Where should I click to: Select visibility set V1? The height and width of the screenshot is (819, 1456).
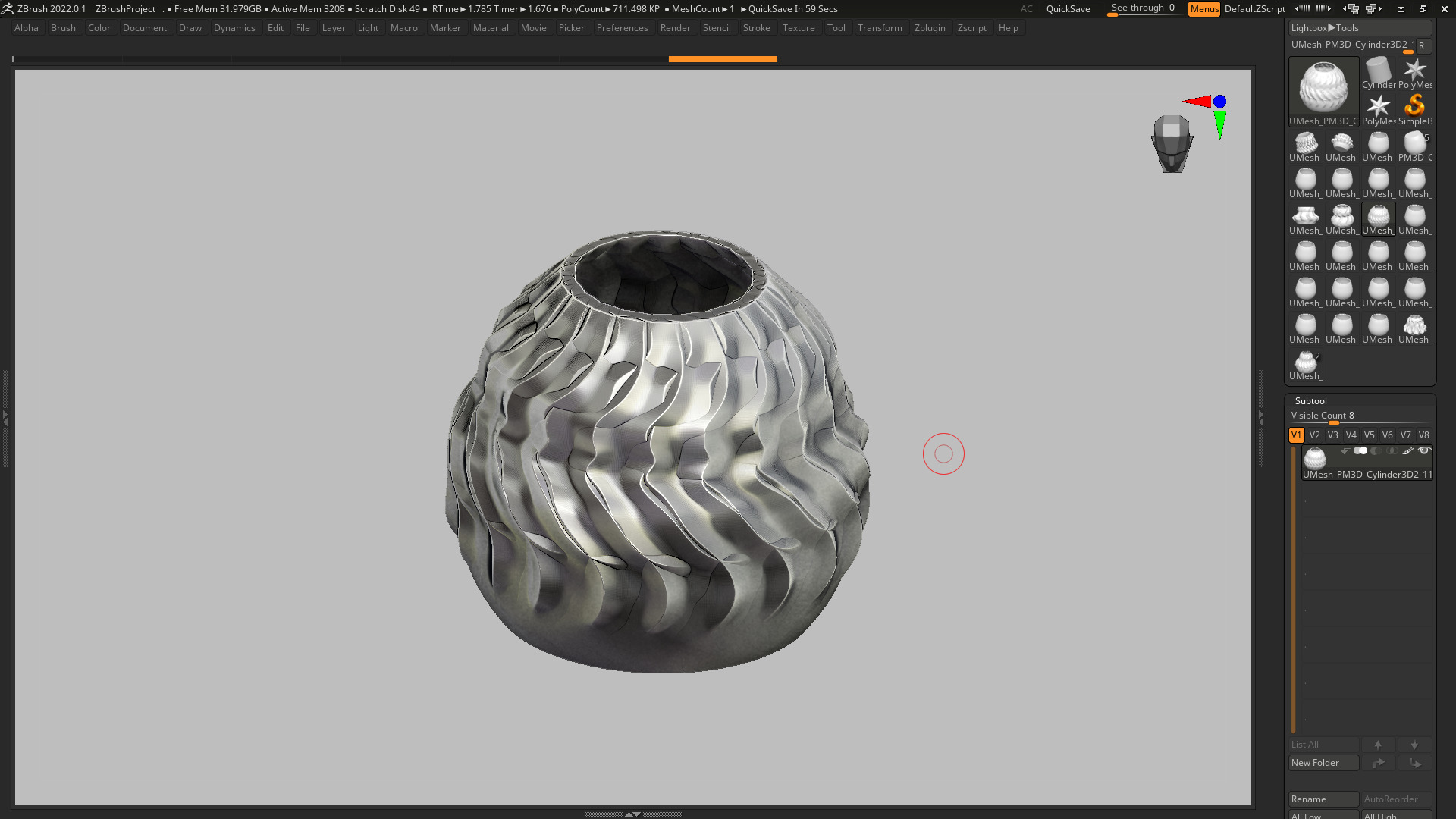coord(1297,435)
